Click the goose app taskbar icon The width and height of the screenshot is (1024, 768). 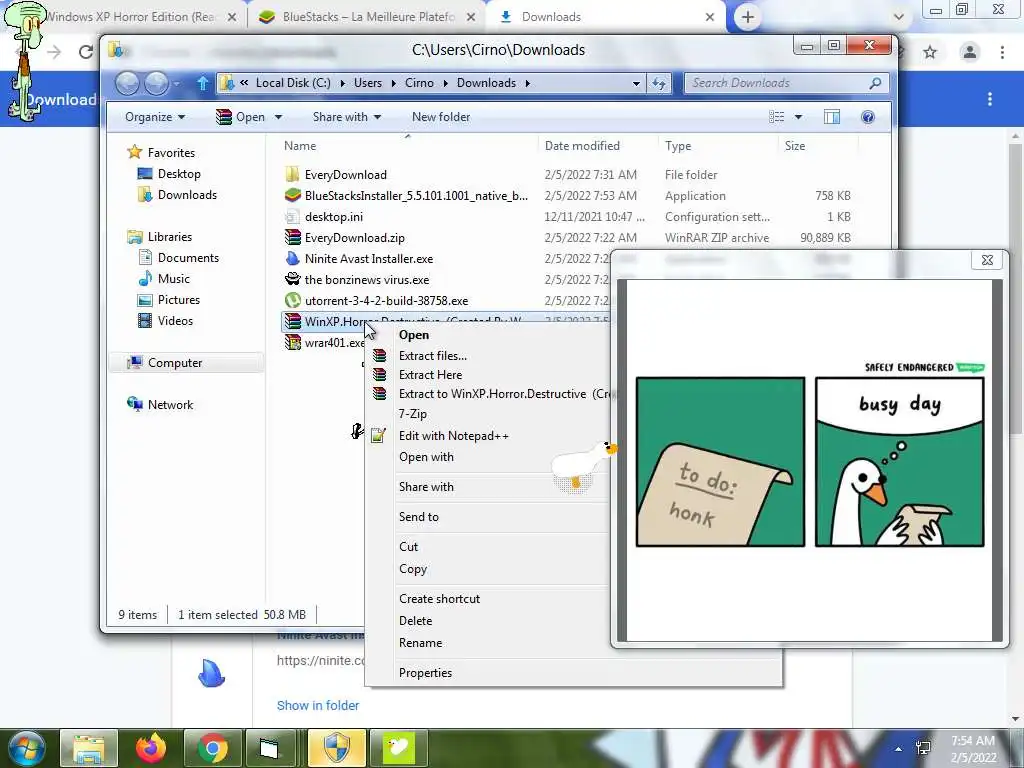[398, 748]
